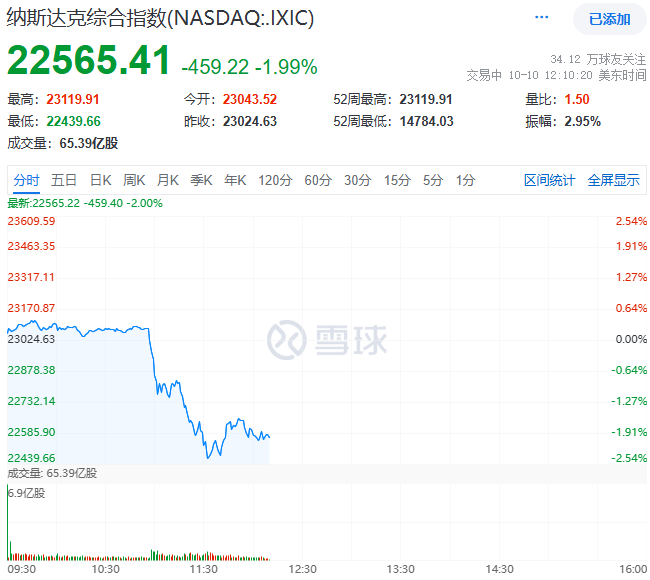Open the three-dot more options menu

[542, 18]
